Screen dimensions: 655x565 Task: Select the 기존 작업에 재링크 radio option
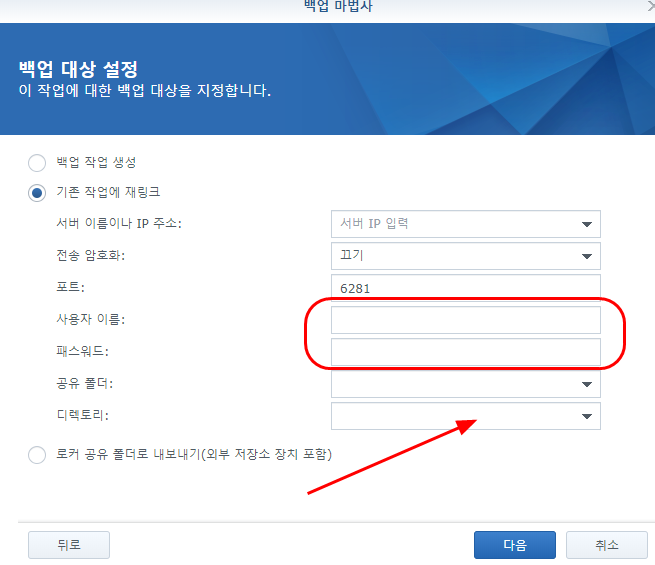pyautogui.click(x=37, y=193)
